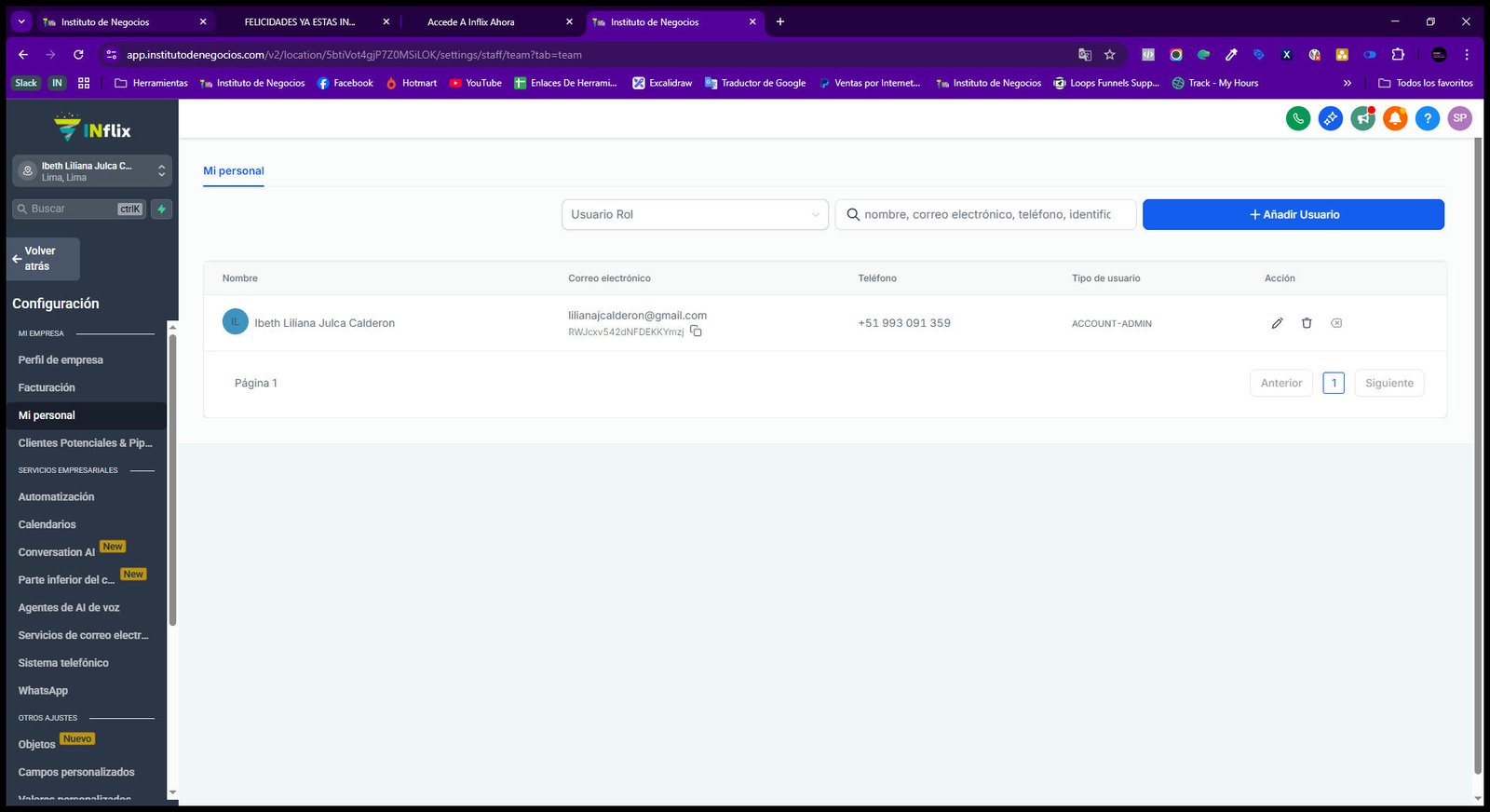Open browser extensions puzzle icon
The image size is (1490, 812).
pyautogui.click(x=1398, y=55)
